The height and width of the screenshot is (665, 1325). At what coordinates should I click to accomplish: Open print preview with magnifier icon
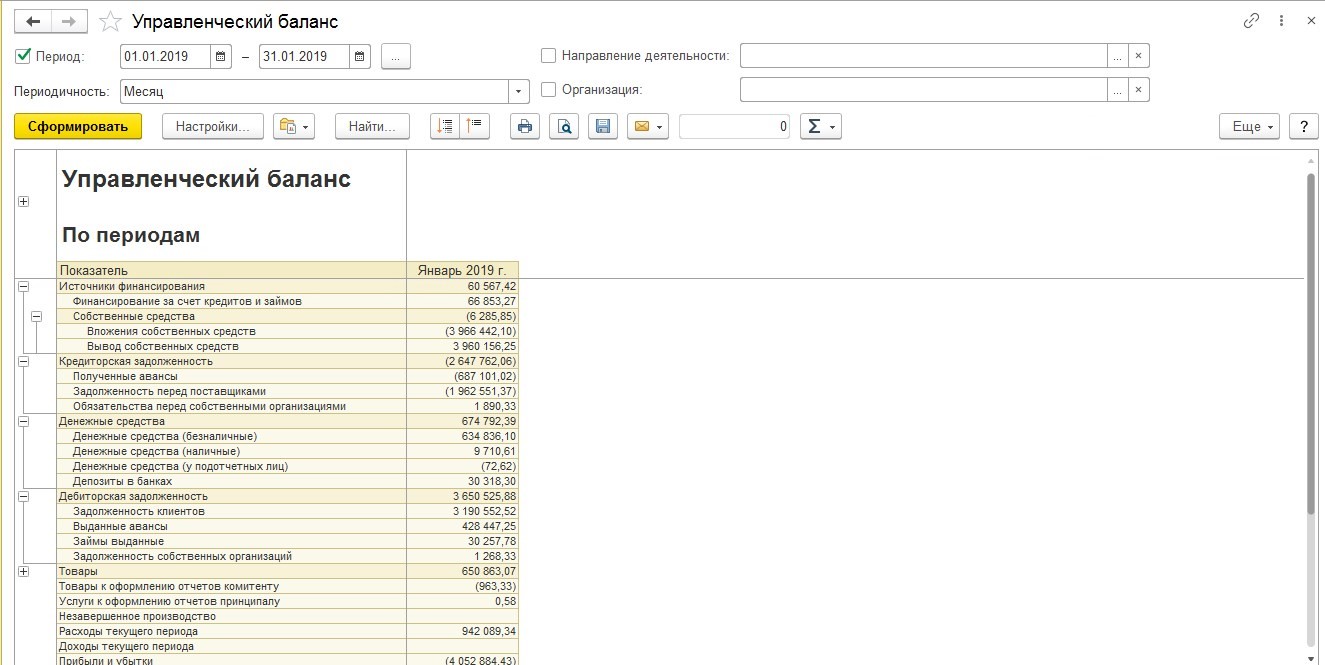(564, 126)
